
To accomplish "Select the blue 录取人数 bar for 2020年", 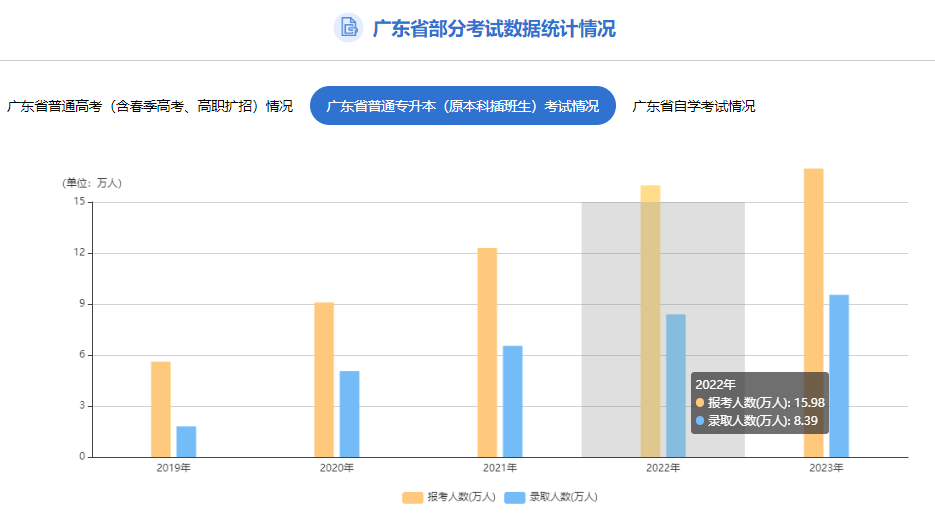I will point(349,414).
